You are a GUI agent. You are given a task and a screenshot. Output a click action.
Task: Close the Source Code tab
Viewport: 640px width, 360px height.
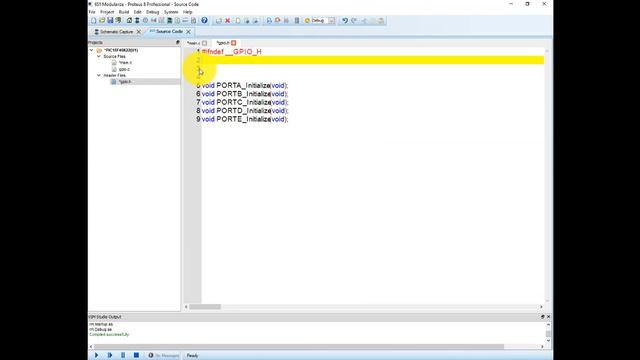tap(188, 31)
